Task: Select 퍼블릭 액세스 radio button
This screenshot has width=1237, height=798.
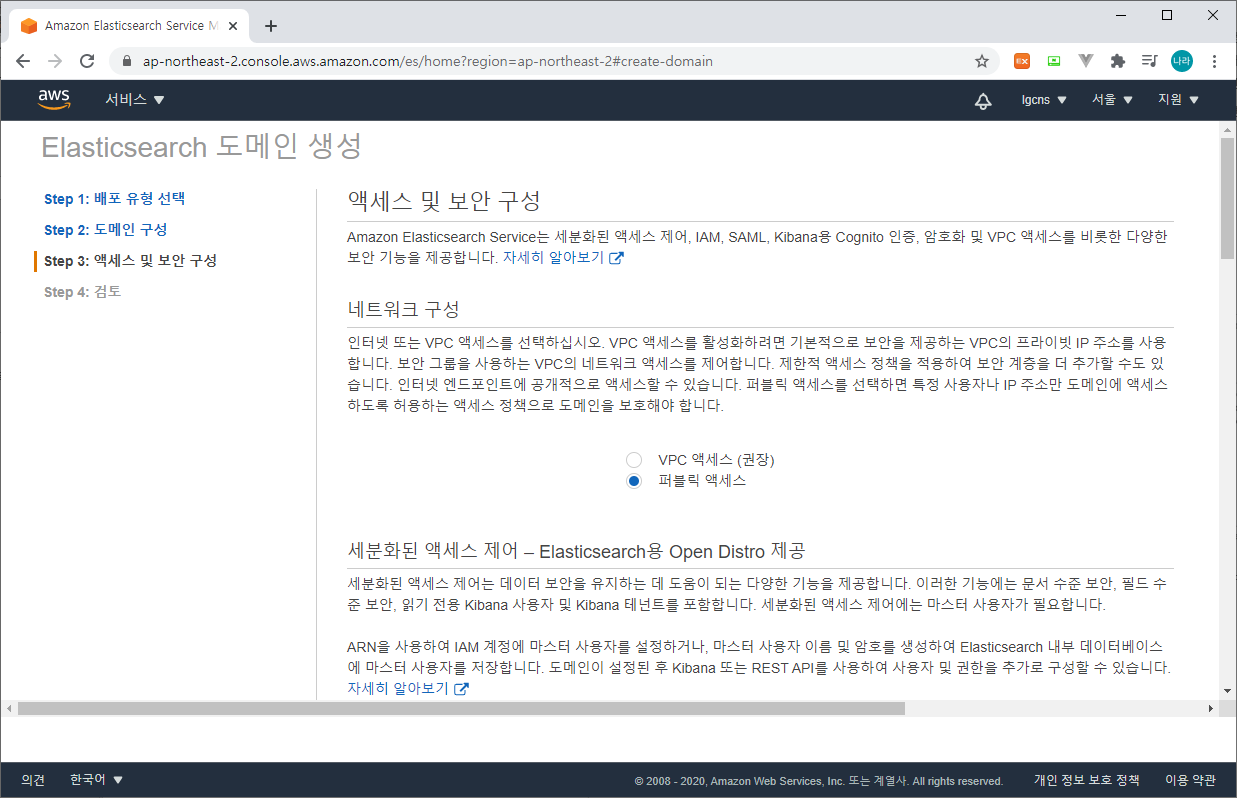Action: (x=633, y=481)
